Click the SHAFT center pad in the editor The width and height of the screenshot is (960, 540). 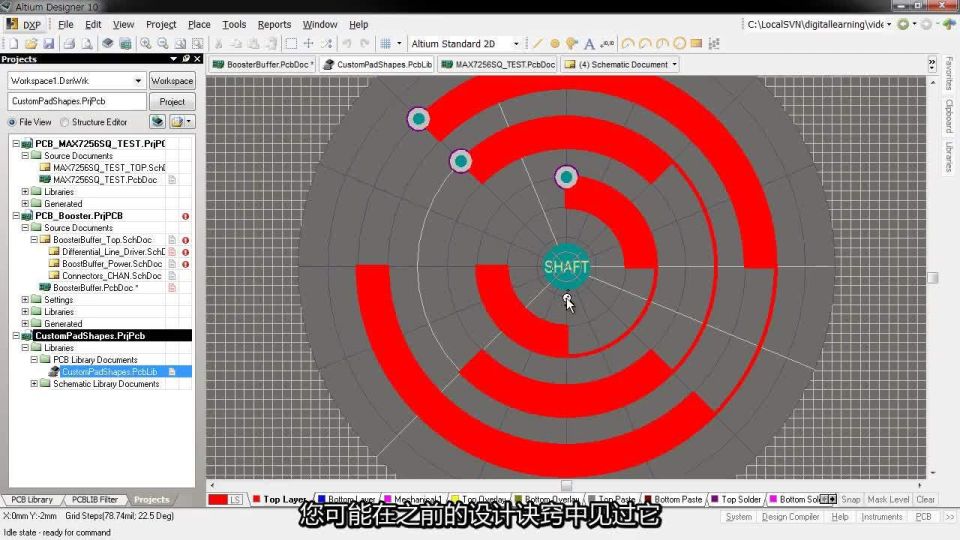click(x=566, y=267)
